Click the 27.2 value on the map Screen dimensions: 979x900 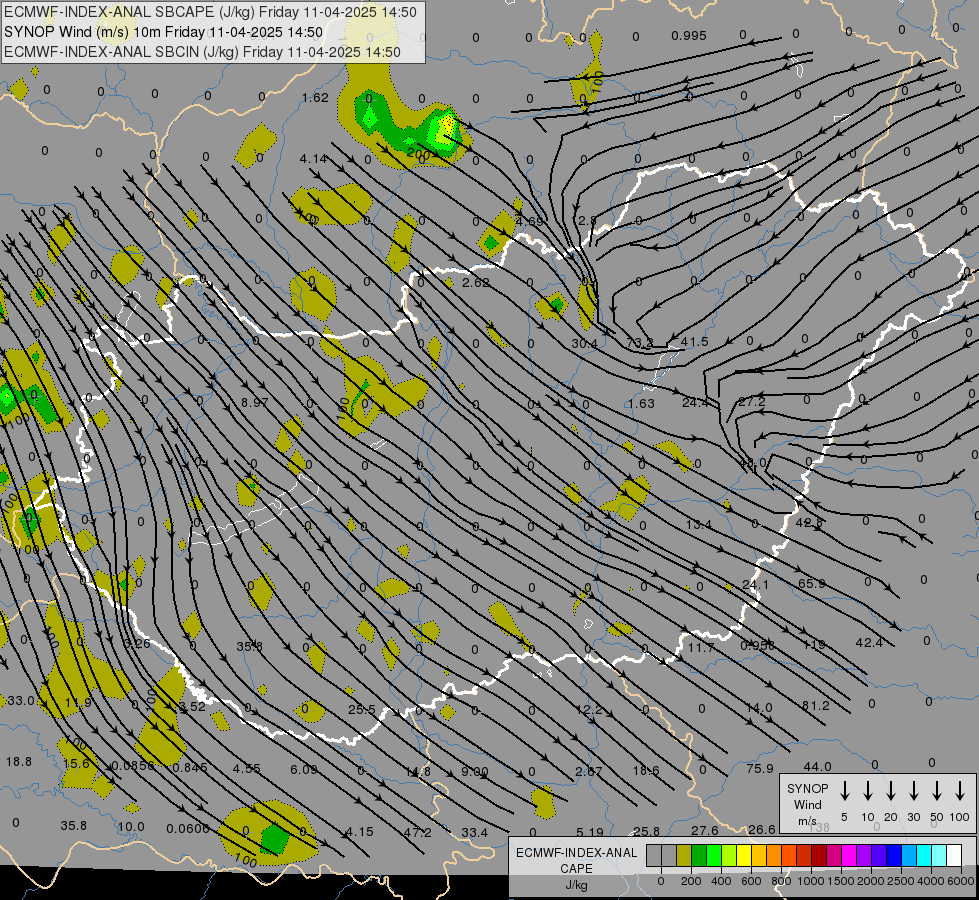coord(751,402)
